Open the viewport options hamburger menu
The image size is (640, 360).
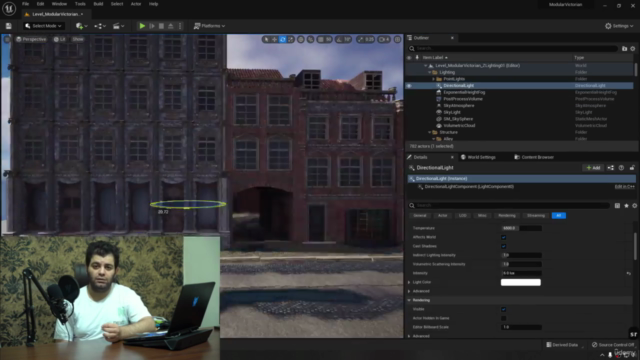(x=7, y=39)
